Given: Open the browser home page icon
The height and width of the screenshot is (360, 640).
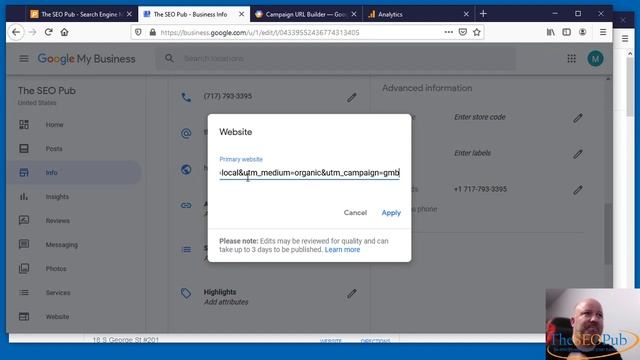Looking at the screenshot, I should 64,32.
